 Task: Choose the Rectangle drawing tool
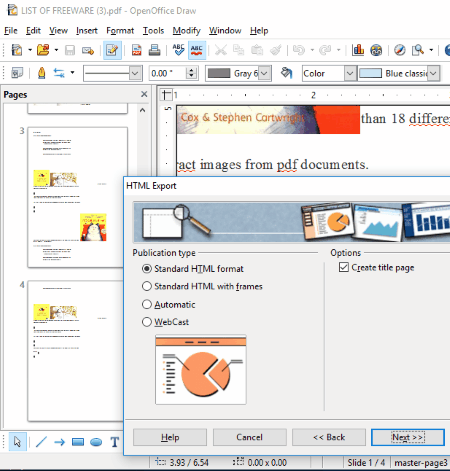[x=78, y=442]
